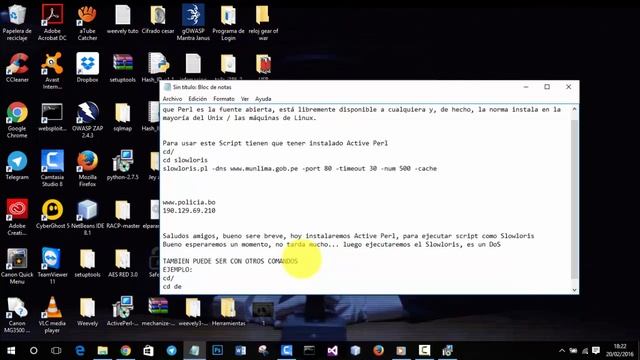Select the mechanize archive desktop icon

click(158, 311)
